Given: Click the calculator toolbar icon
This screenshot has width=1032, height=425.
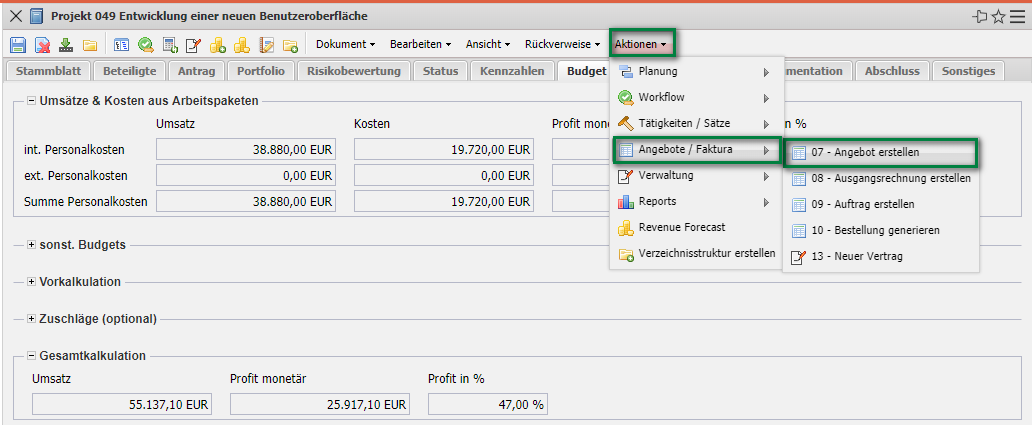Looking at the screenshot, I should coord(170,45).
